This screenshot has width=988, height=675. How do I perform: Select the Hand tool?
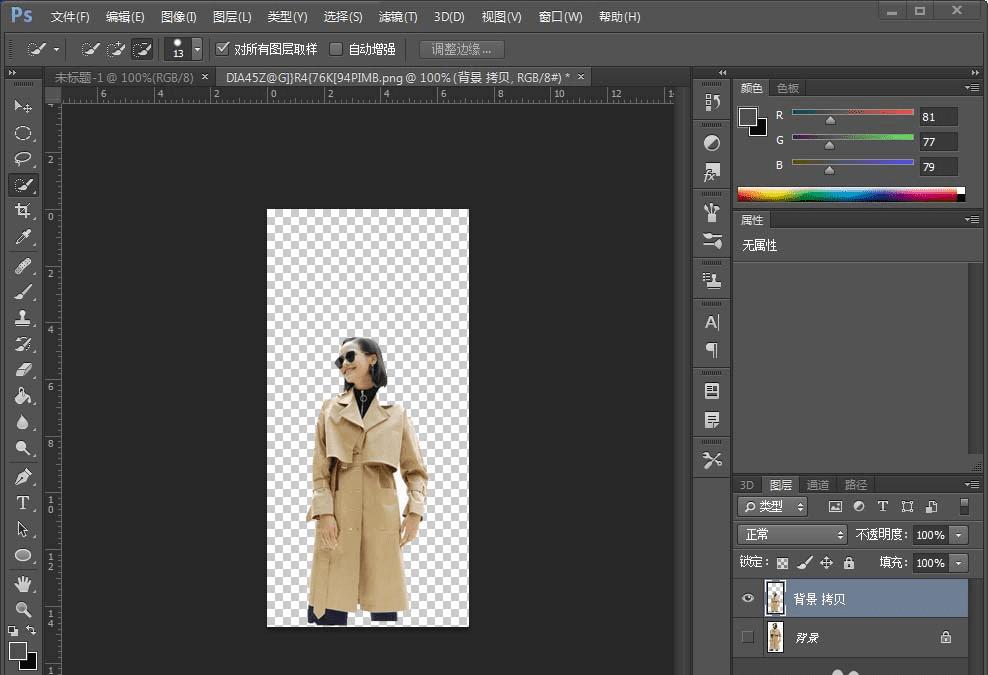[22, 583]
